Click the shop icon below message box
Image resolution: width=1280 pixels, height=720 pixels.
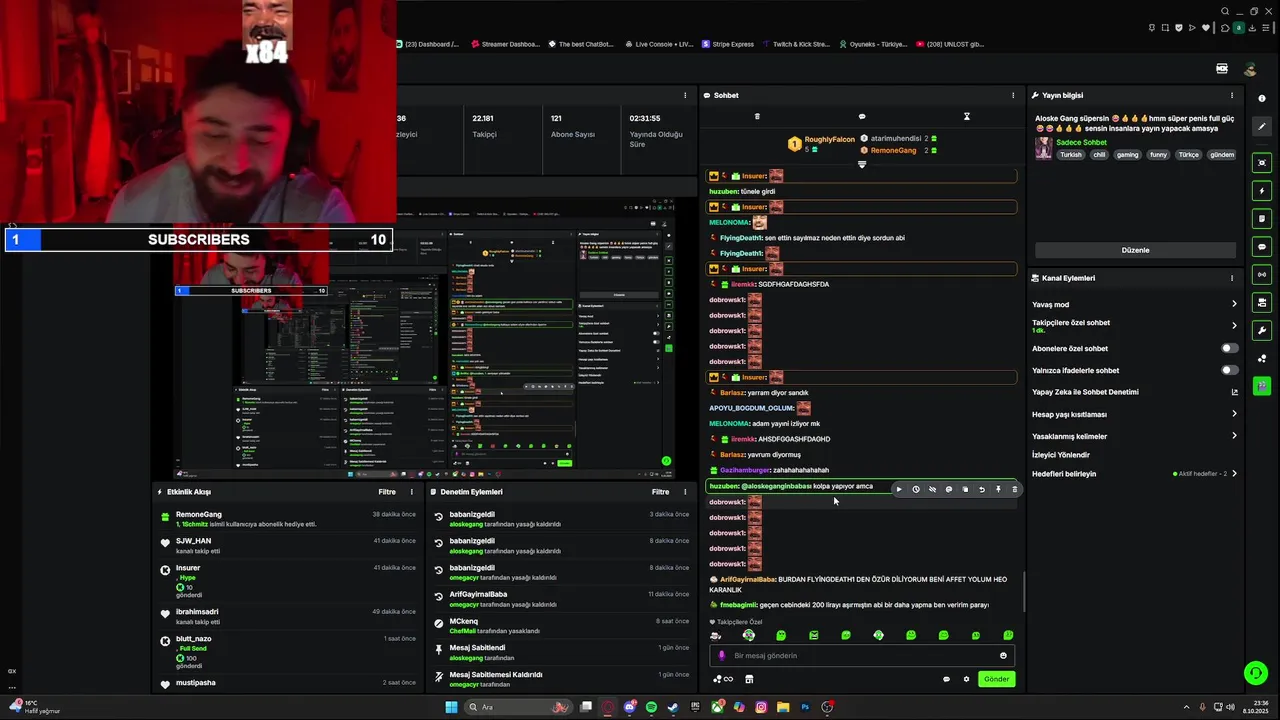tap(749, 679)
